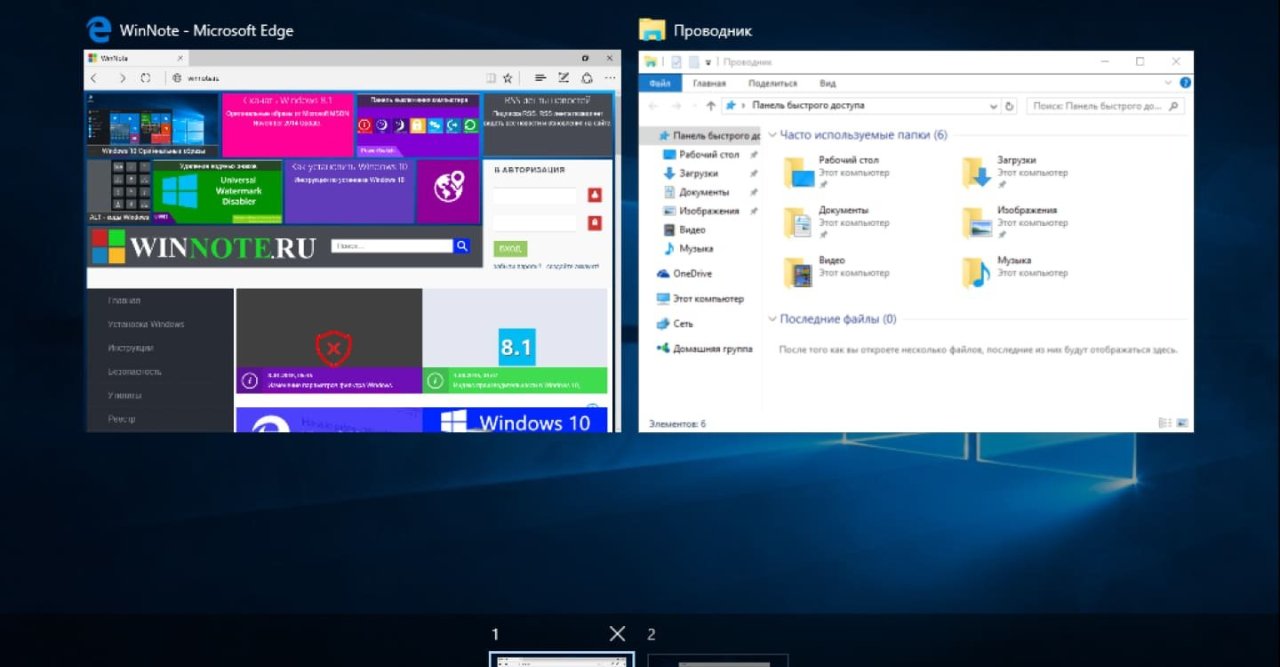Click the Explorer search input field
The width and height of the screenshot is (1280, 667).
click(x=1100, y=105)
